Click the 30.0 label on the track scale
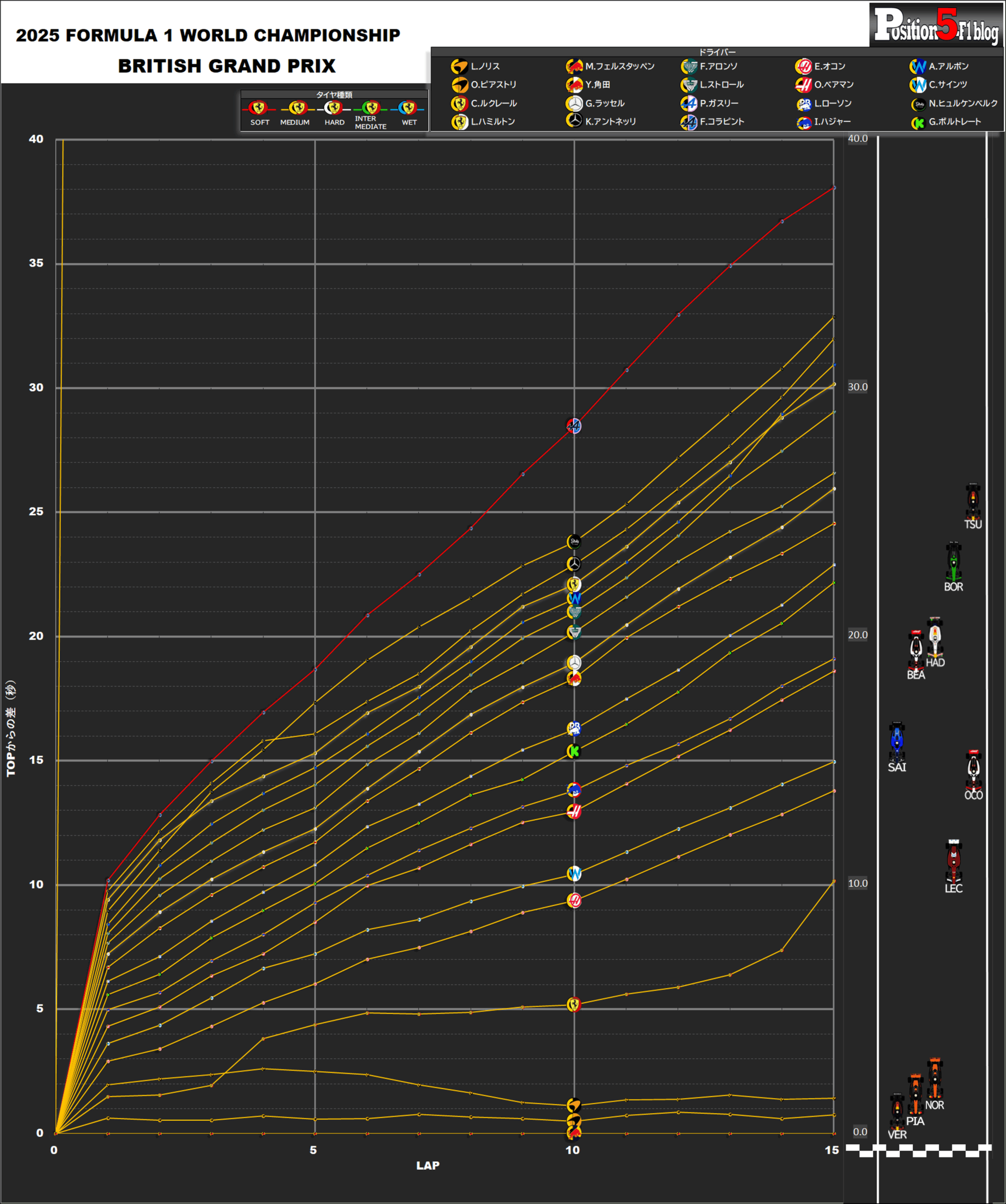This screenshot has height=1204, width=1006. (x=857, y=387)
